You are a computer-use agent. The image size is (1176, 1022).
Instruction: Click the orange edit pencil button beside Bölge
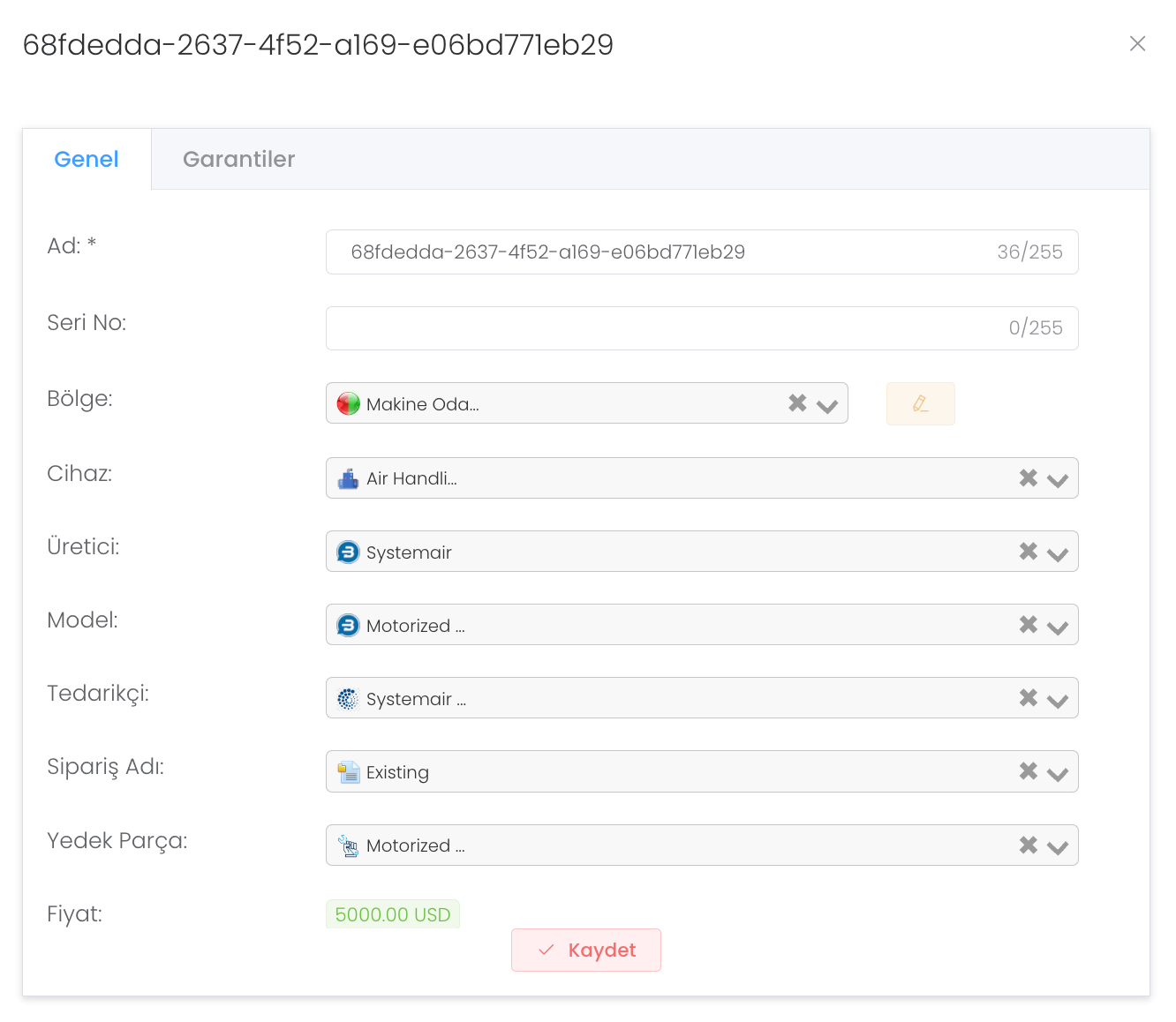920,403
